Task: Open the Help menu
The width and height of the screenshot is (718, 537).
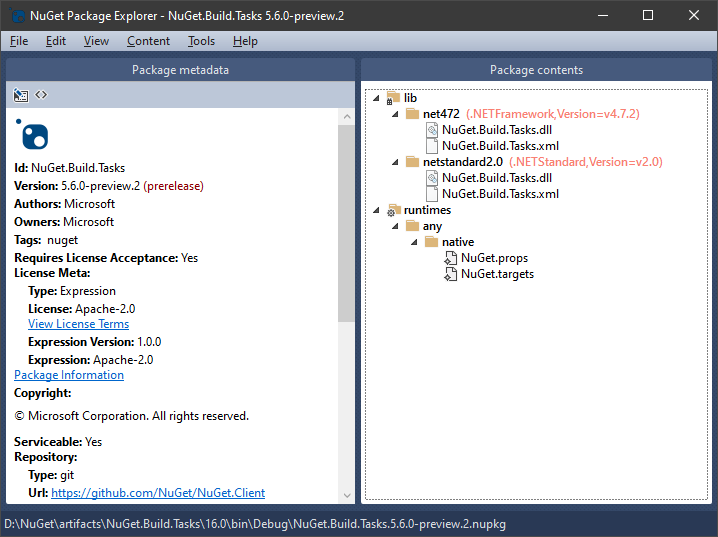Action: point(245,41)
